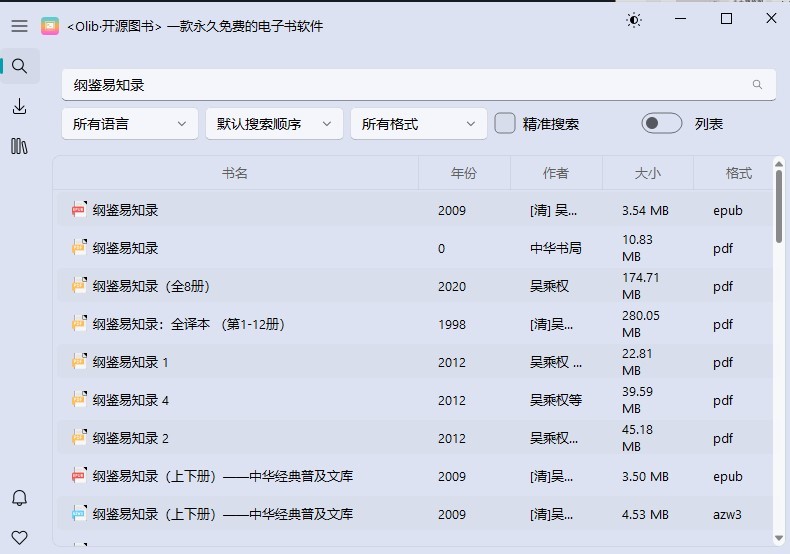Image resolution: width=790 pixels, height=554 pixels.
Task: Select the search sidebar icon
Action: coord(19,66)
